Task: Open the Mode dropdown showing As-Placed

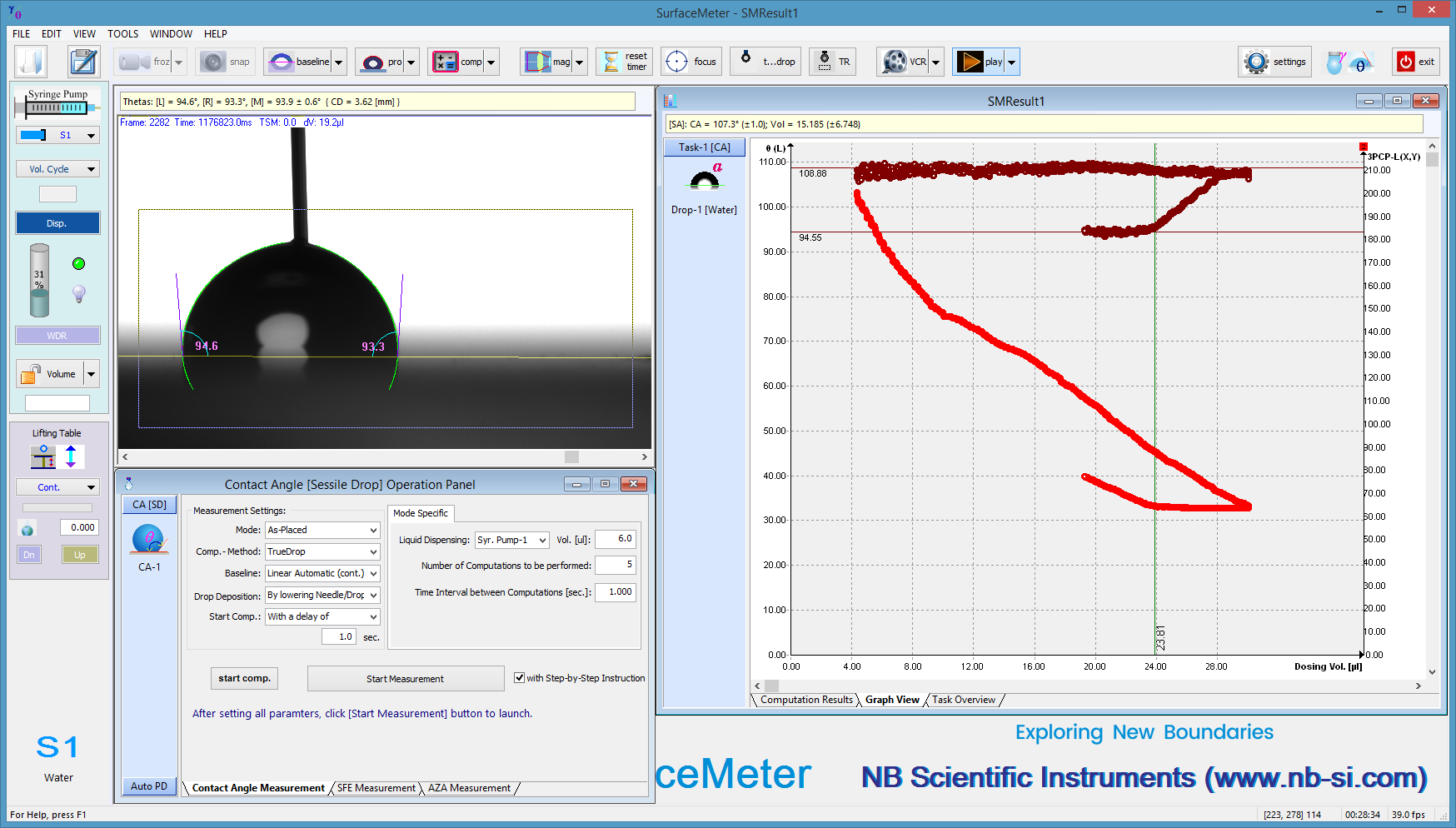Action: pyautogui.click(x=322, y=530)
